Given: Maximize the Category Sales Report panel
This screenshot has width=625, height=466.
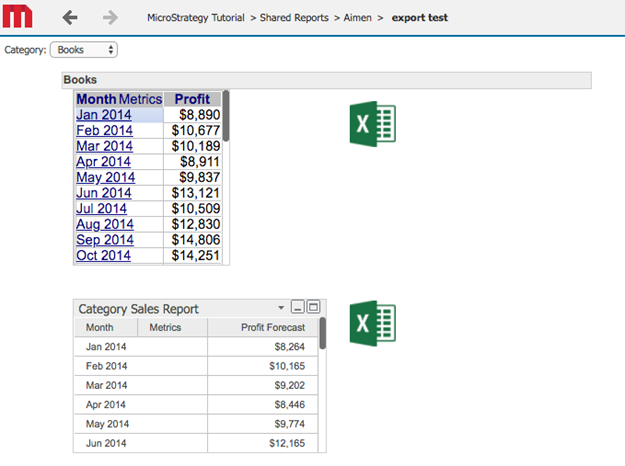Looking at the screenshot, I should coord(312,308).
